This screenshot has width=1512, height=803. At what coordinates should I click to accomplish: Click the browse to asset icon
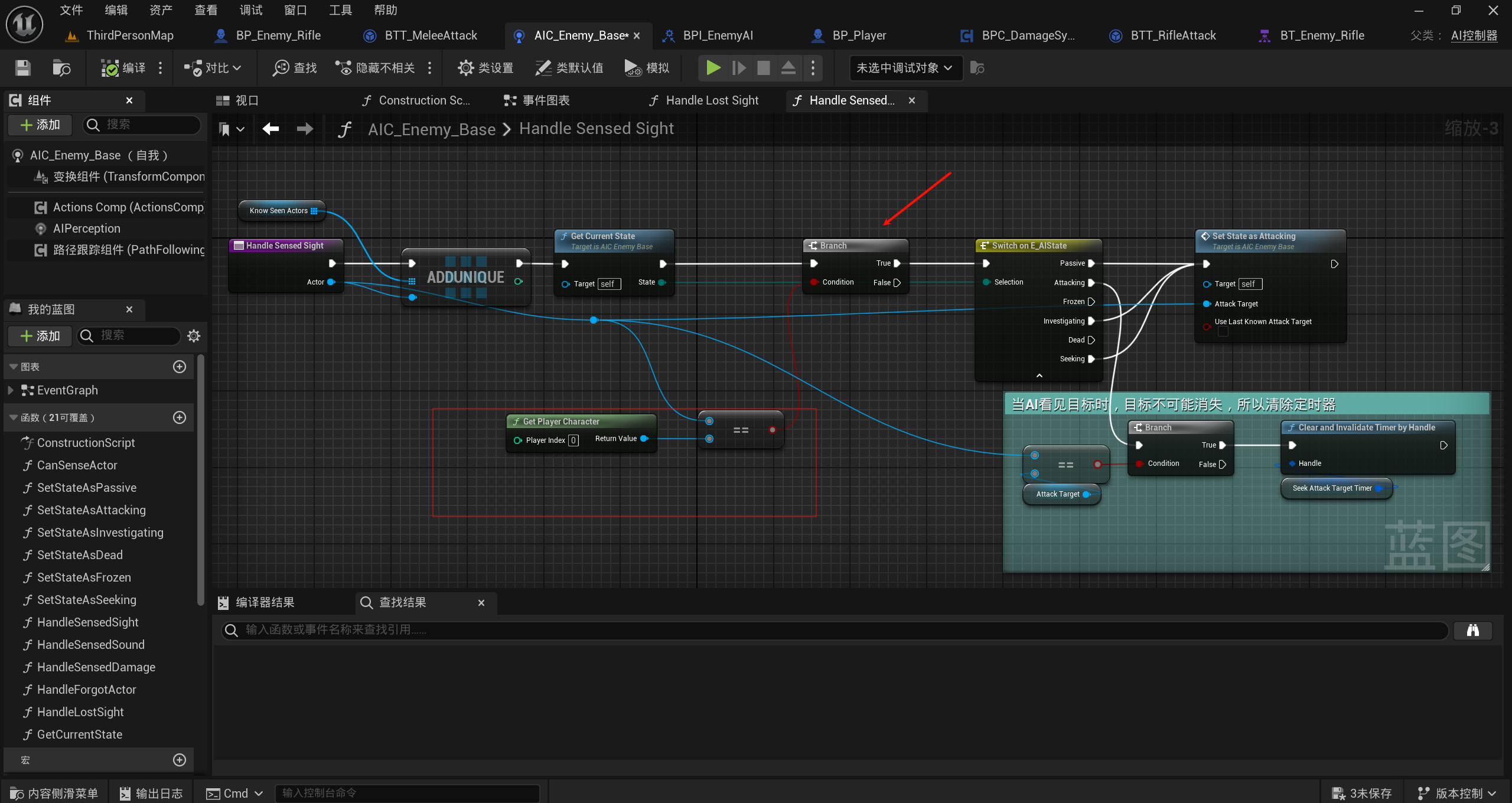tap(61, 68)
